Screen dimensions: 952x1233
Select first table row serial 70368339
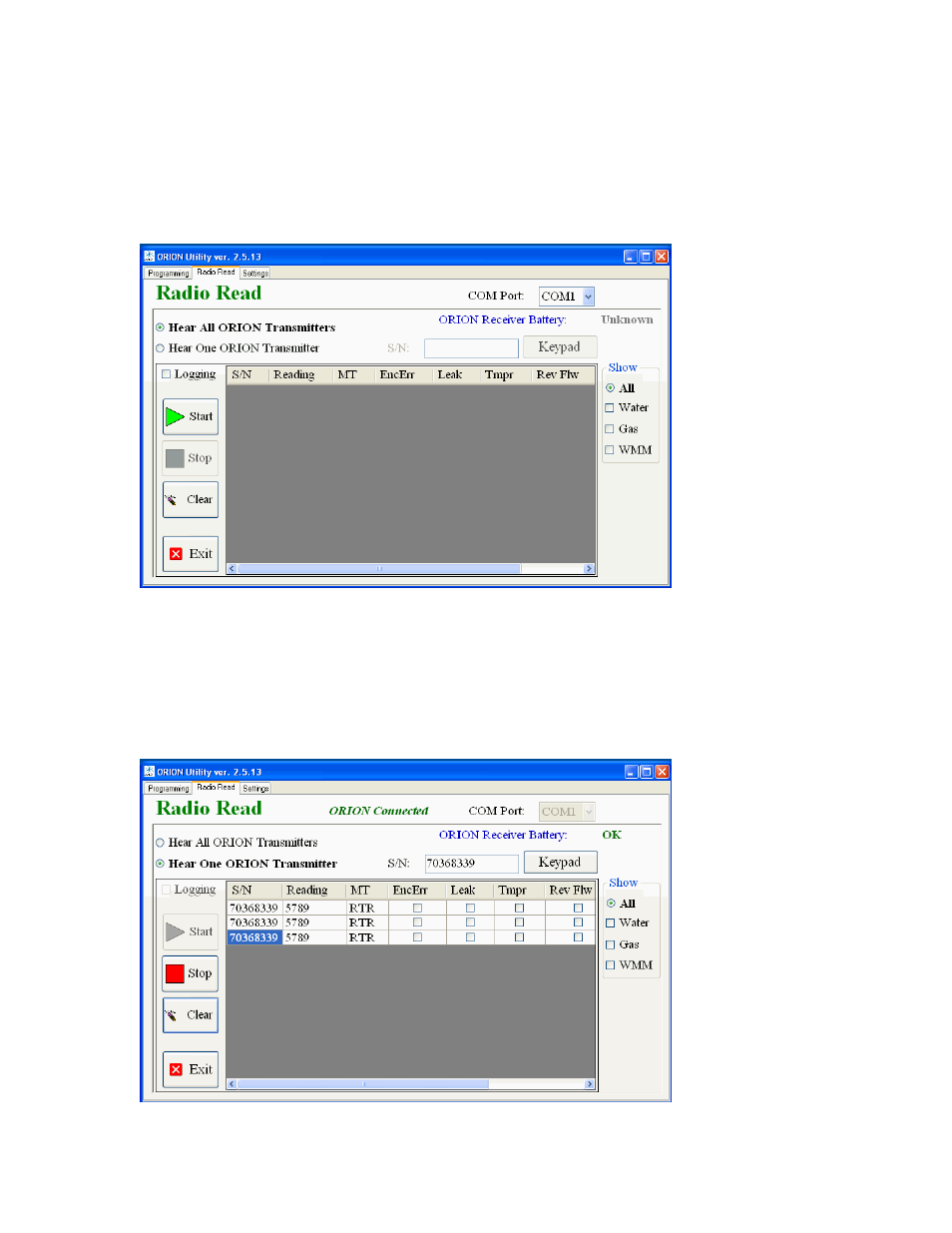click(x=254, y=909)
